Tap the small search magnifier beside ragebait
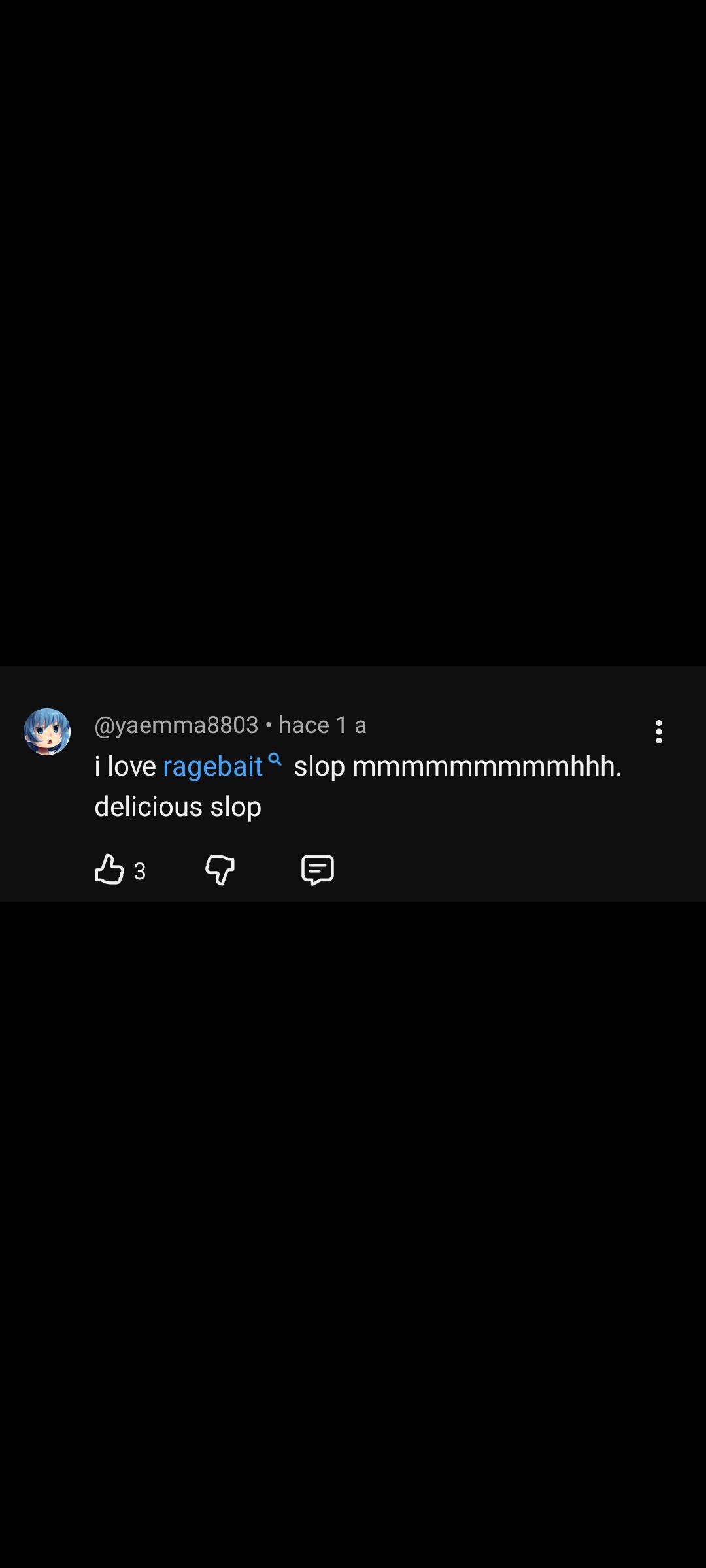706x1568 pixels. [275, 760]
